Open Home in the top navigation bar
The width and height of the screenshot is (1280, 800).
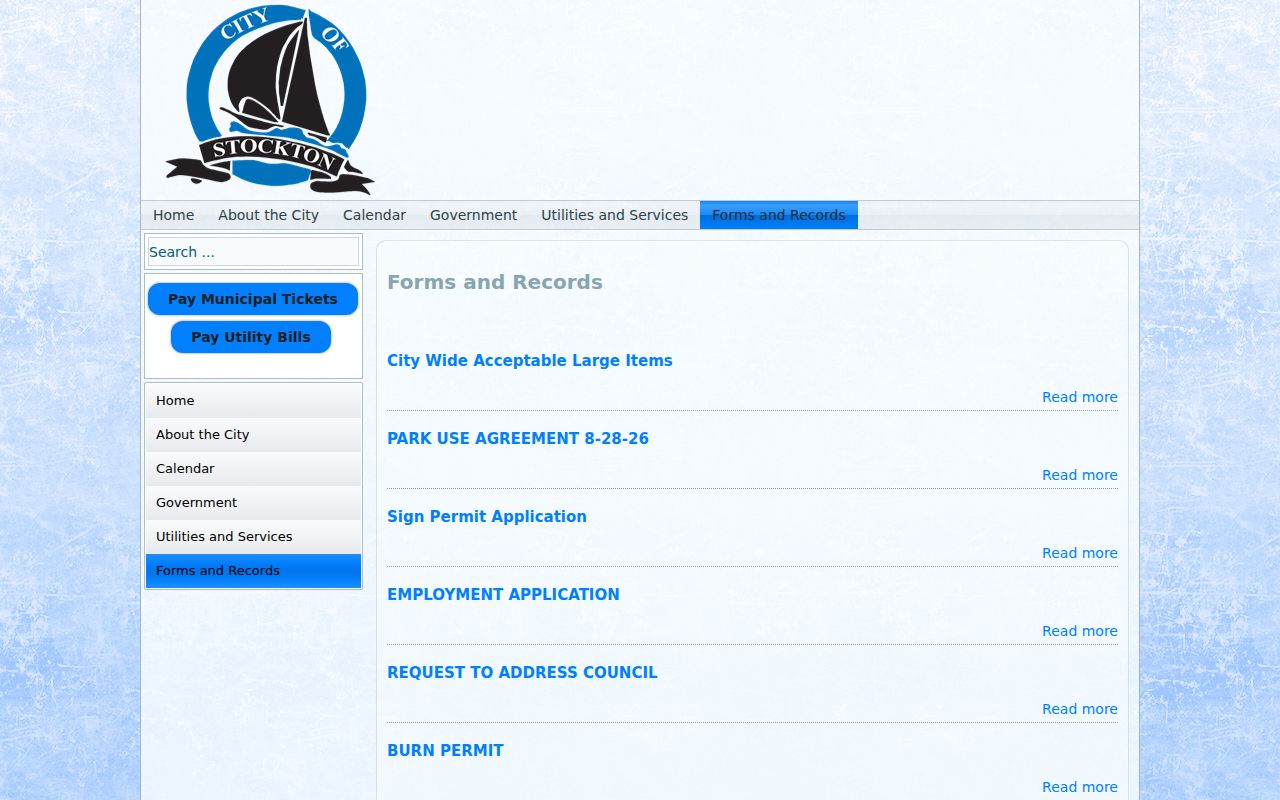coord(174,215)
